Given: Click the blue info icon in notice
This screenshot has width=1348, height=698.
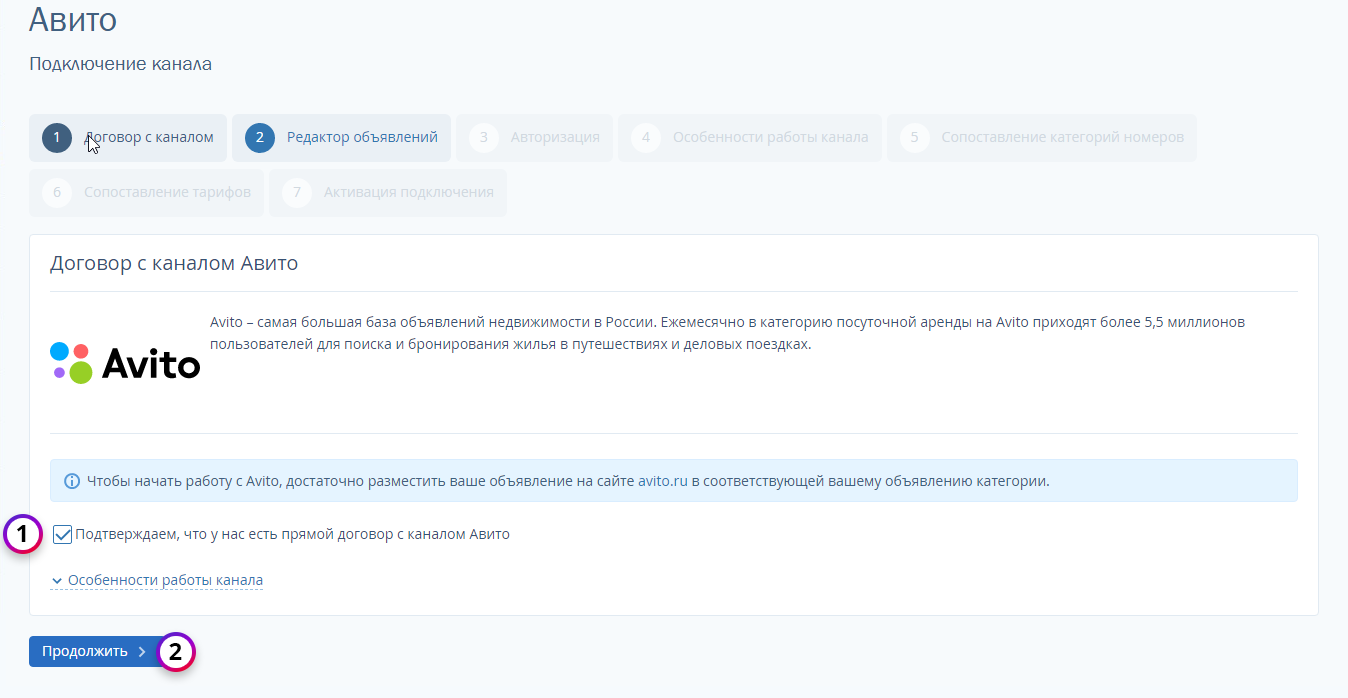Looking at the screenshot, I should click(72, 481).
